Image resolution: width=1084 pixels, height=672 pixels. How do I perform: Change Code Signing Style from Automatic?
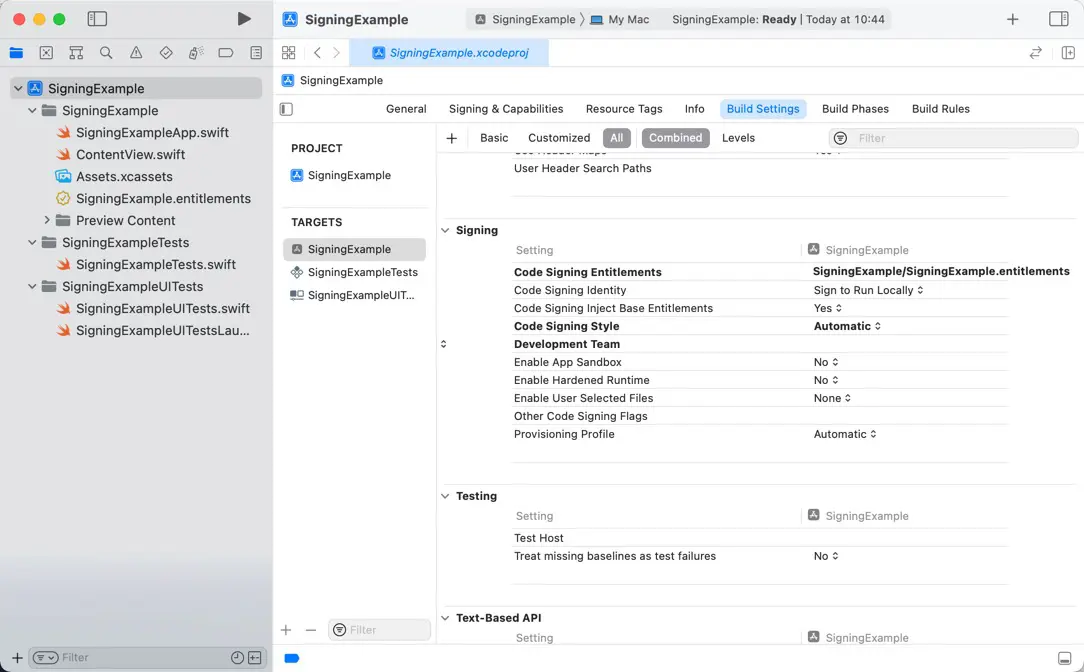[x=847, y=326]
